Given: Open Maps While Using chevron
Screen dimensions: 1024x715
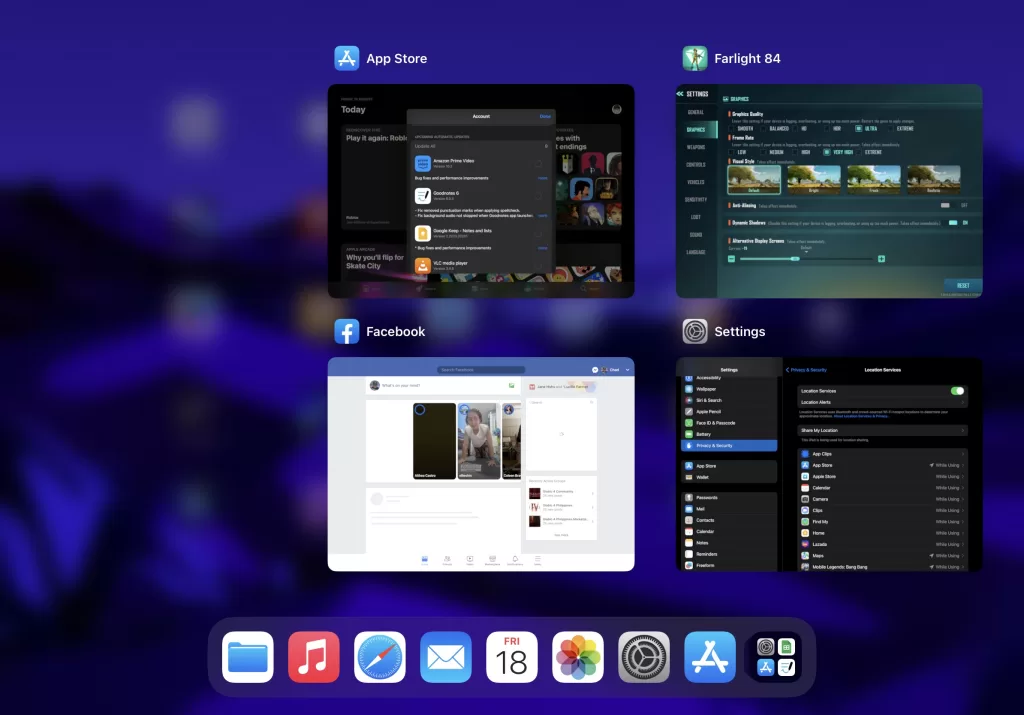Looking at the screenshot, I should click(x=962, y=556).
